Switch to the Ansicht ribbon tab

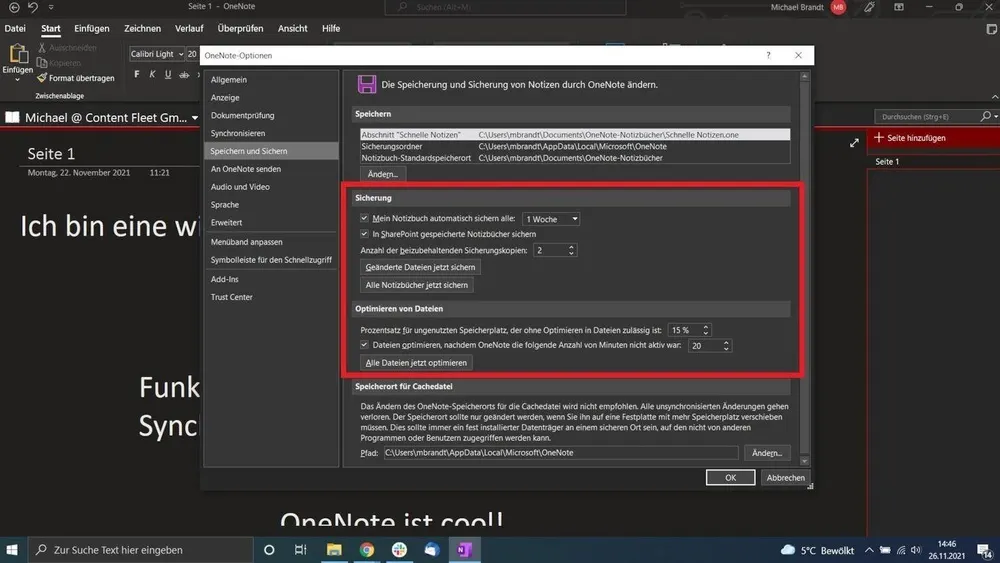pos(293,28)
